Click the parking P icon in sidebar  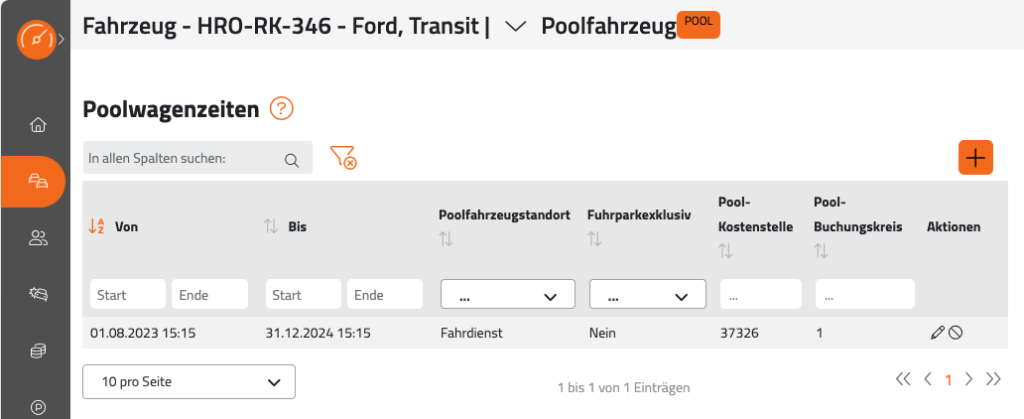[39, 407]
